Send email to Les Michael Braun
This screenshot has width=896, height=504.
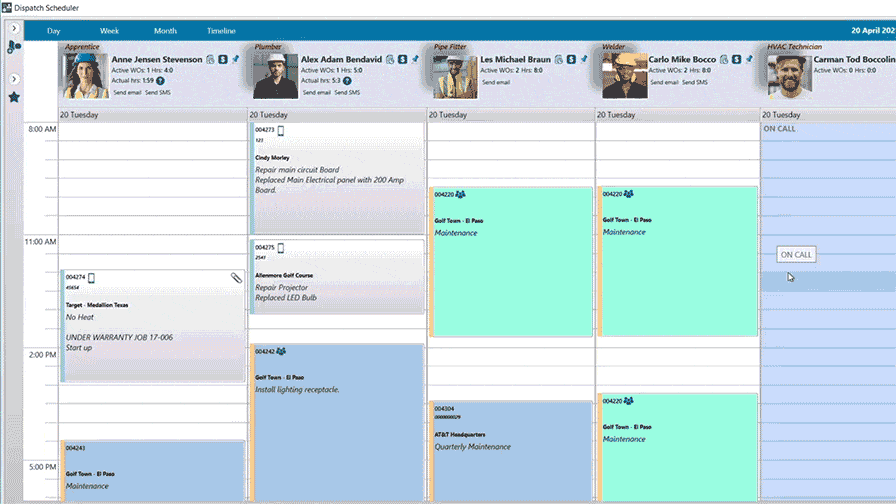pyautogui.click(x=496, y=82)
